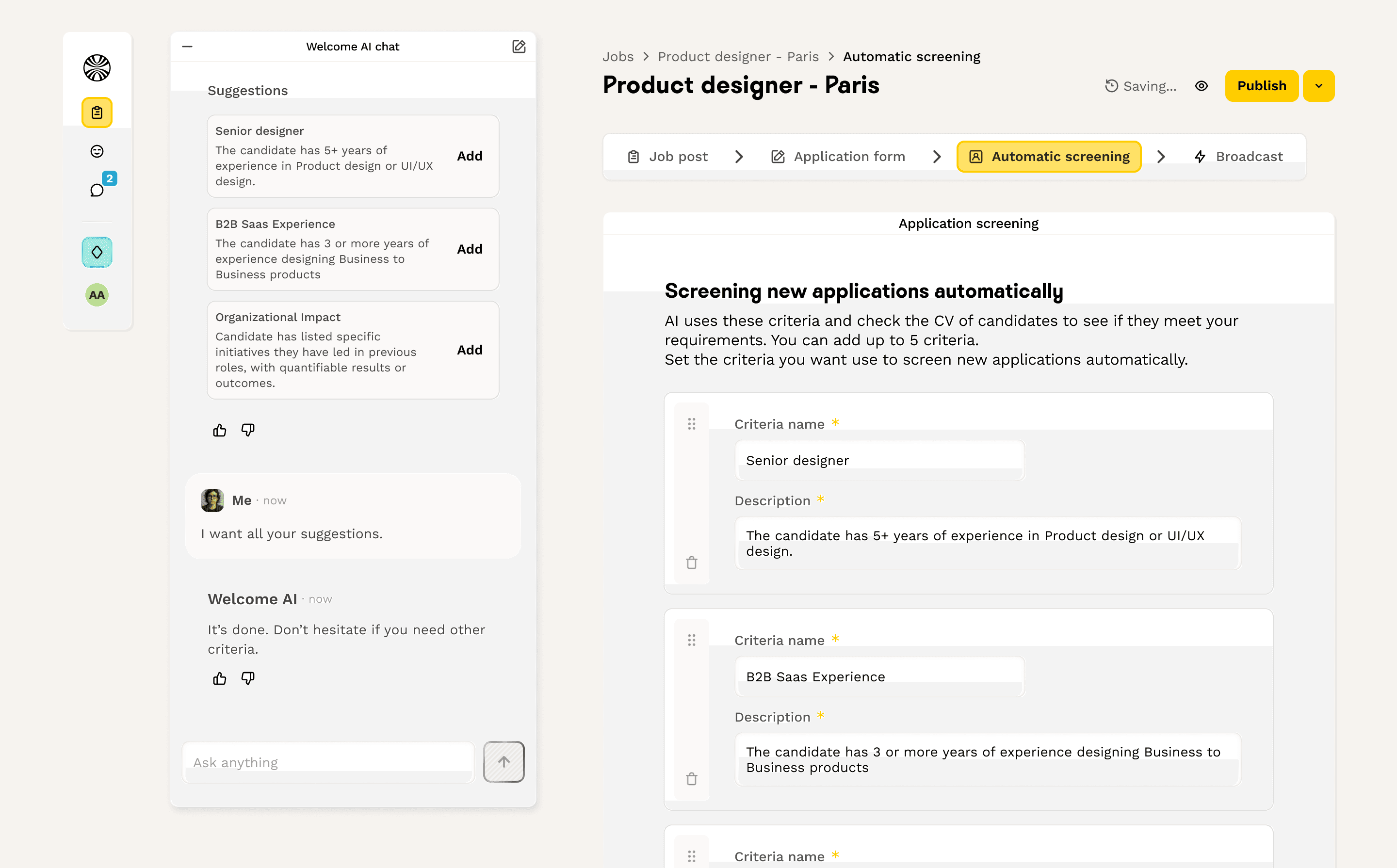
Task: Delete the B2B Saas Experience criteria
Action: click(x=691, y=779)
